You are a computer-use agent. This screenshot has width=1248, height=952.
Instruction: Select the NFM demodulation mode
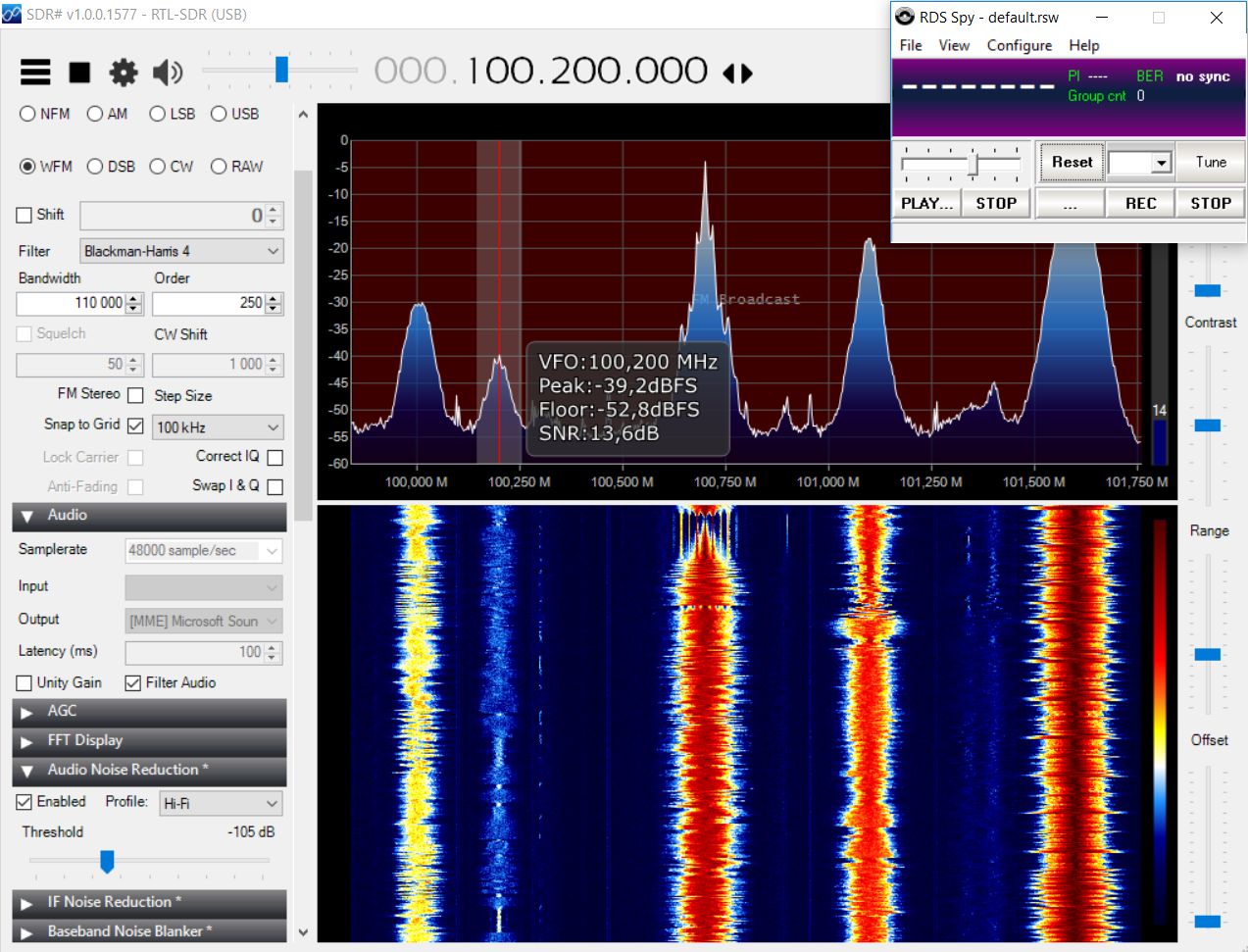(27, 114)
